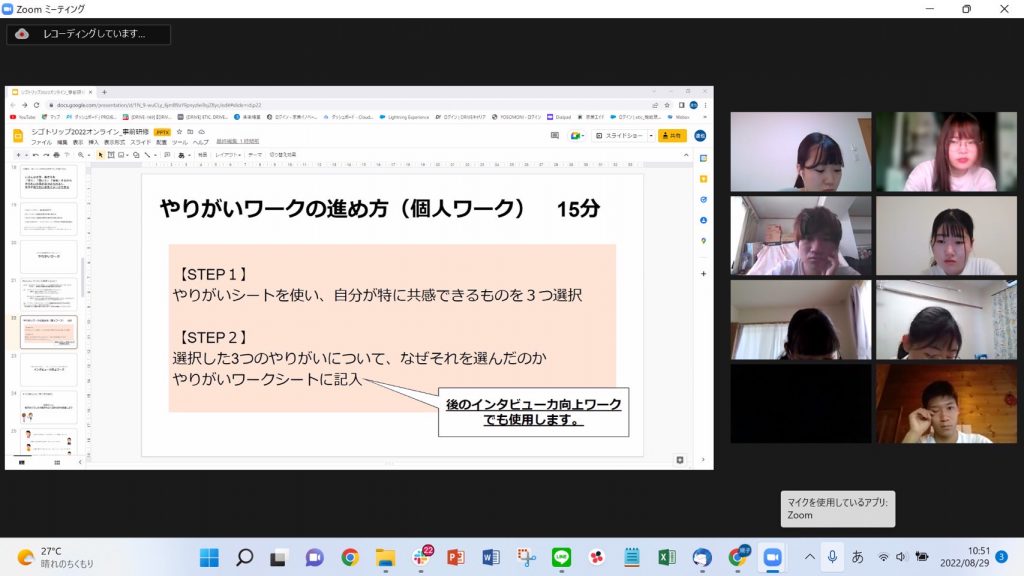Show hidden system tray icons
Screen dimensions: 1024x576
(x=810, y=557)
